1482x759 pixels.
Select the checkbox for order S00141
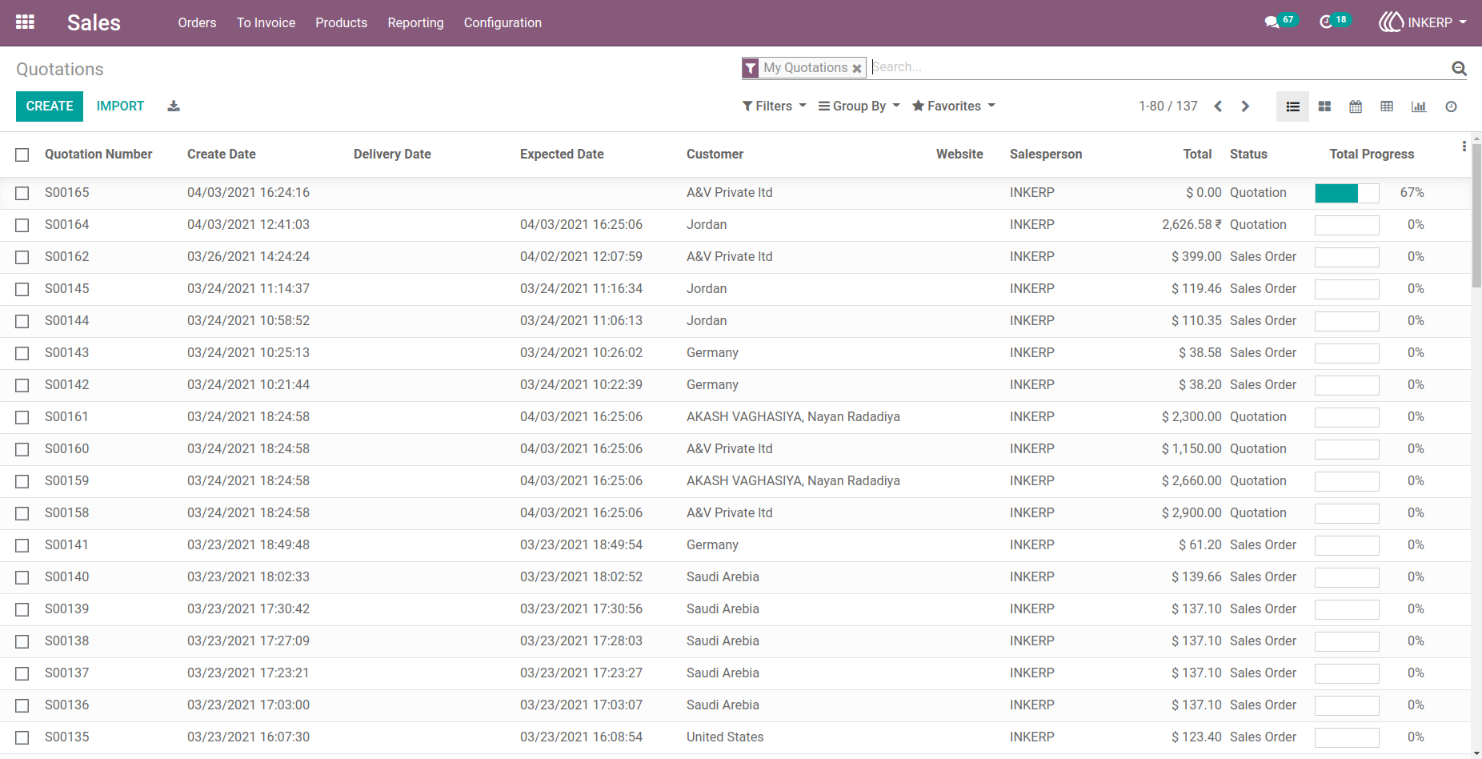click(x=22, y=545)
